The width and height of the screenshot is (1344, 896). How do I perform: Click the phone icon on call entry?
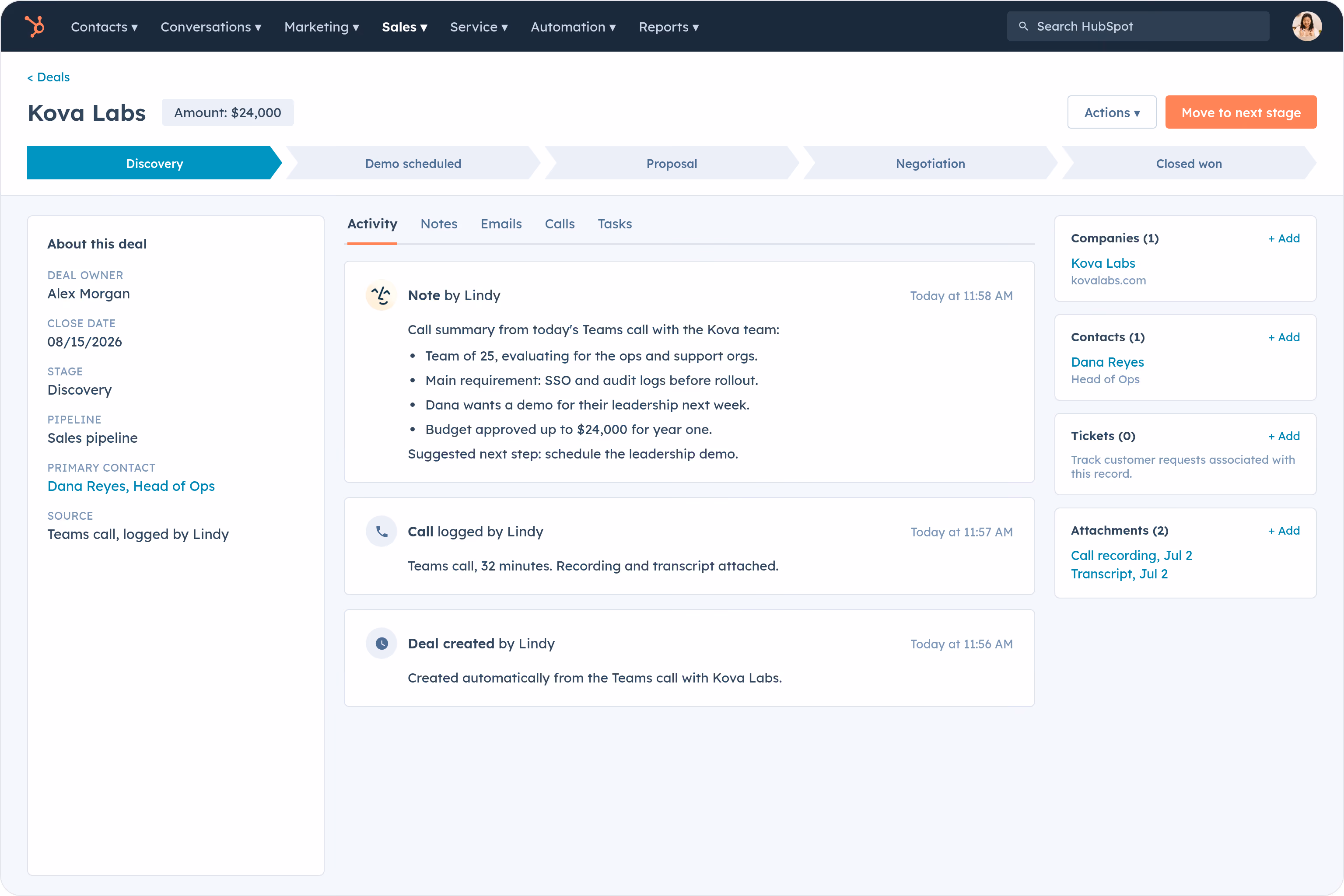point(381,532)
